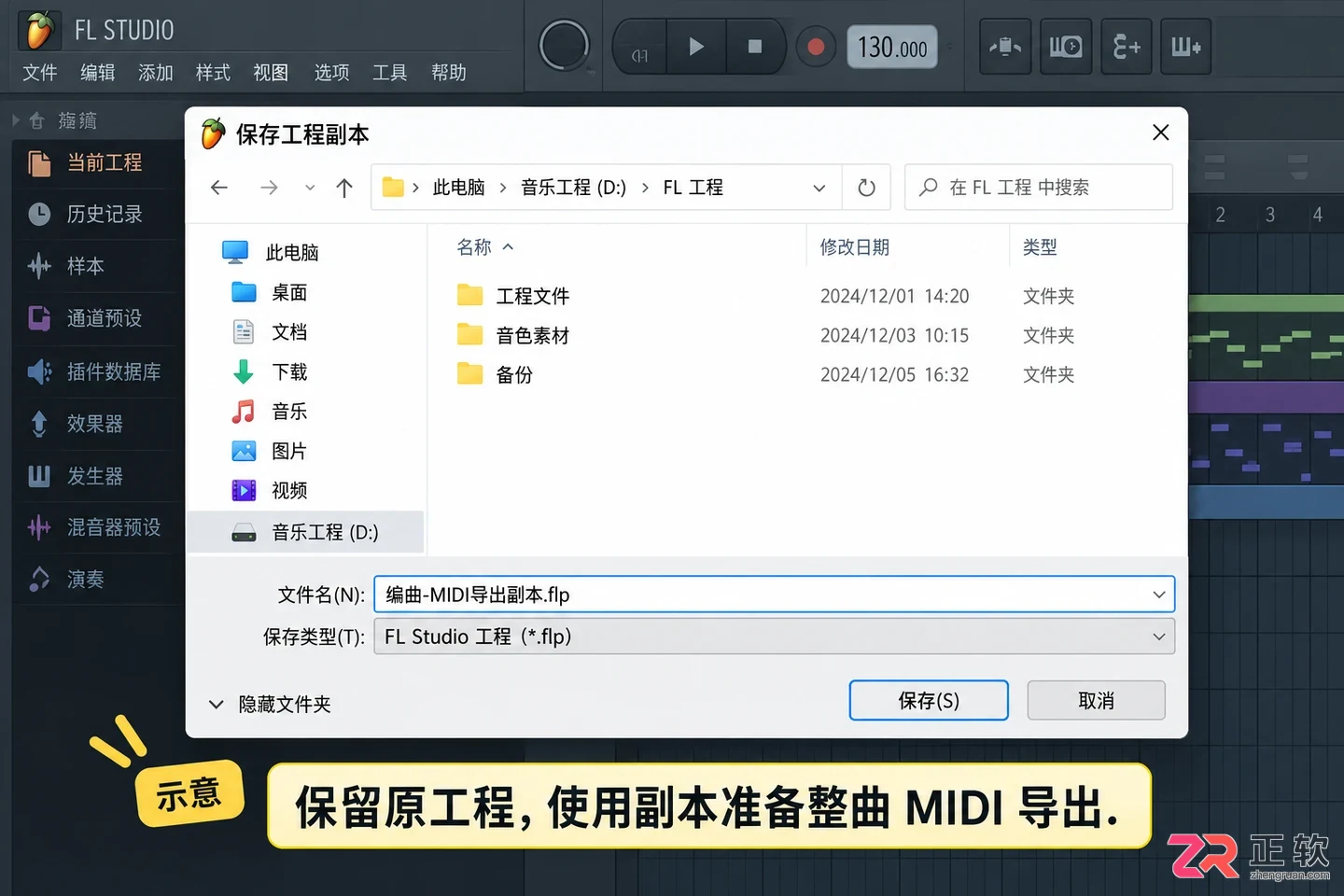1344x896 pixels.
Task: Stop playback with the stop button
Action: pyautogui.click(x=755, y=47)
